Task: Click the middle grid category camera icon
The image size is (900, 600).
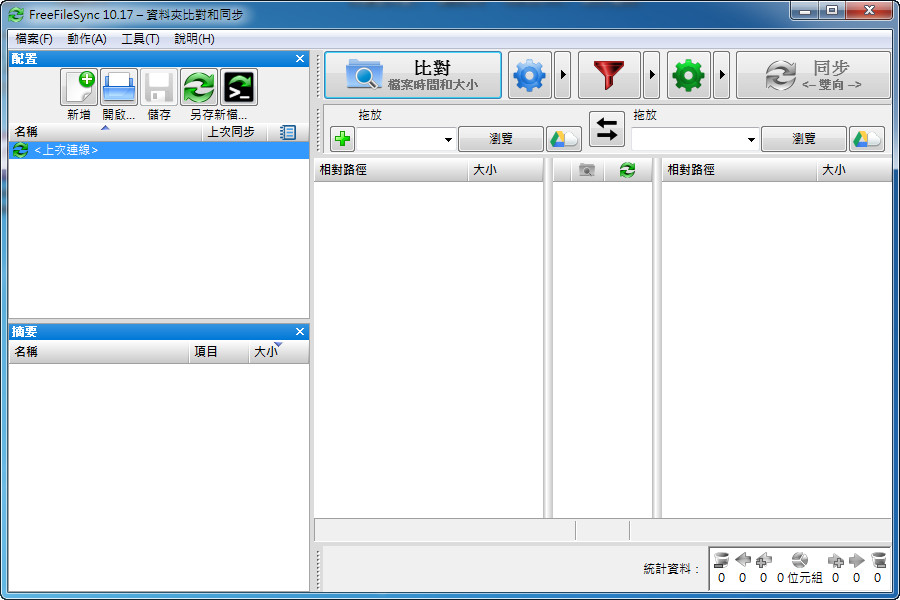Action: click(587, 170)
